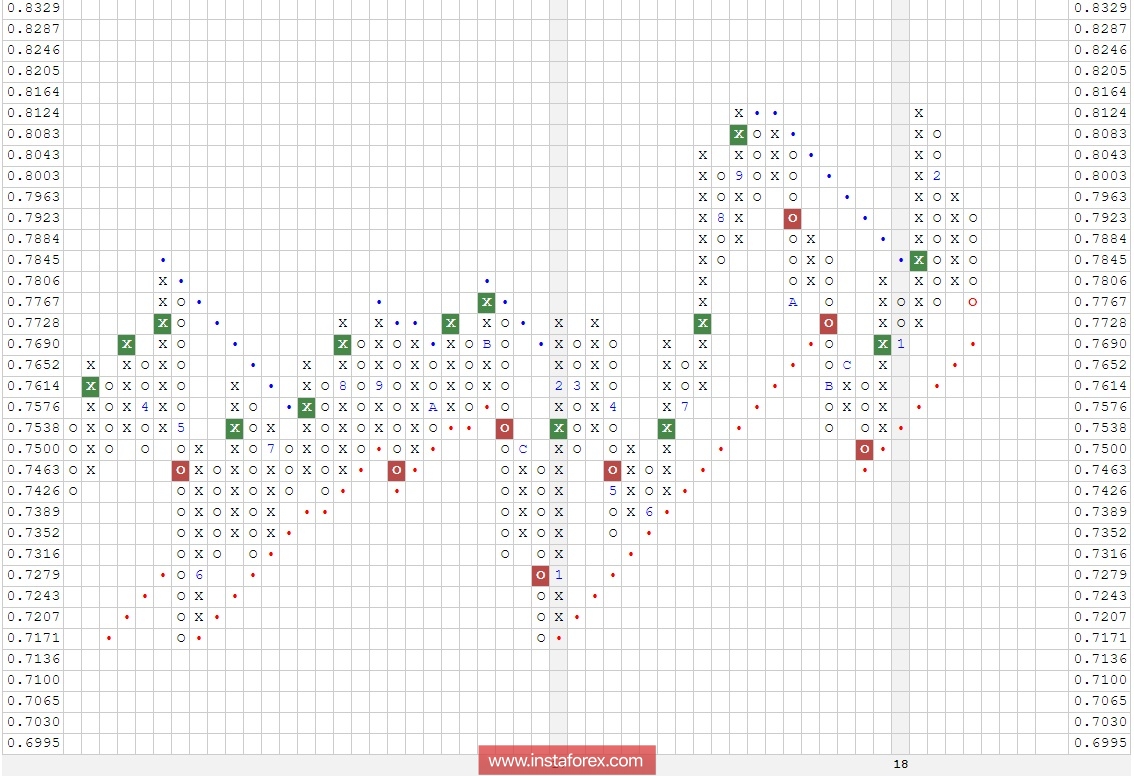Click 0.7728 on the right price scale
This screenshot has height=776, width=1134.
click(x=1100, y=323)
